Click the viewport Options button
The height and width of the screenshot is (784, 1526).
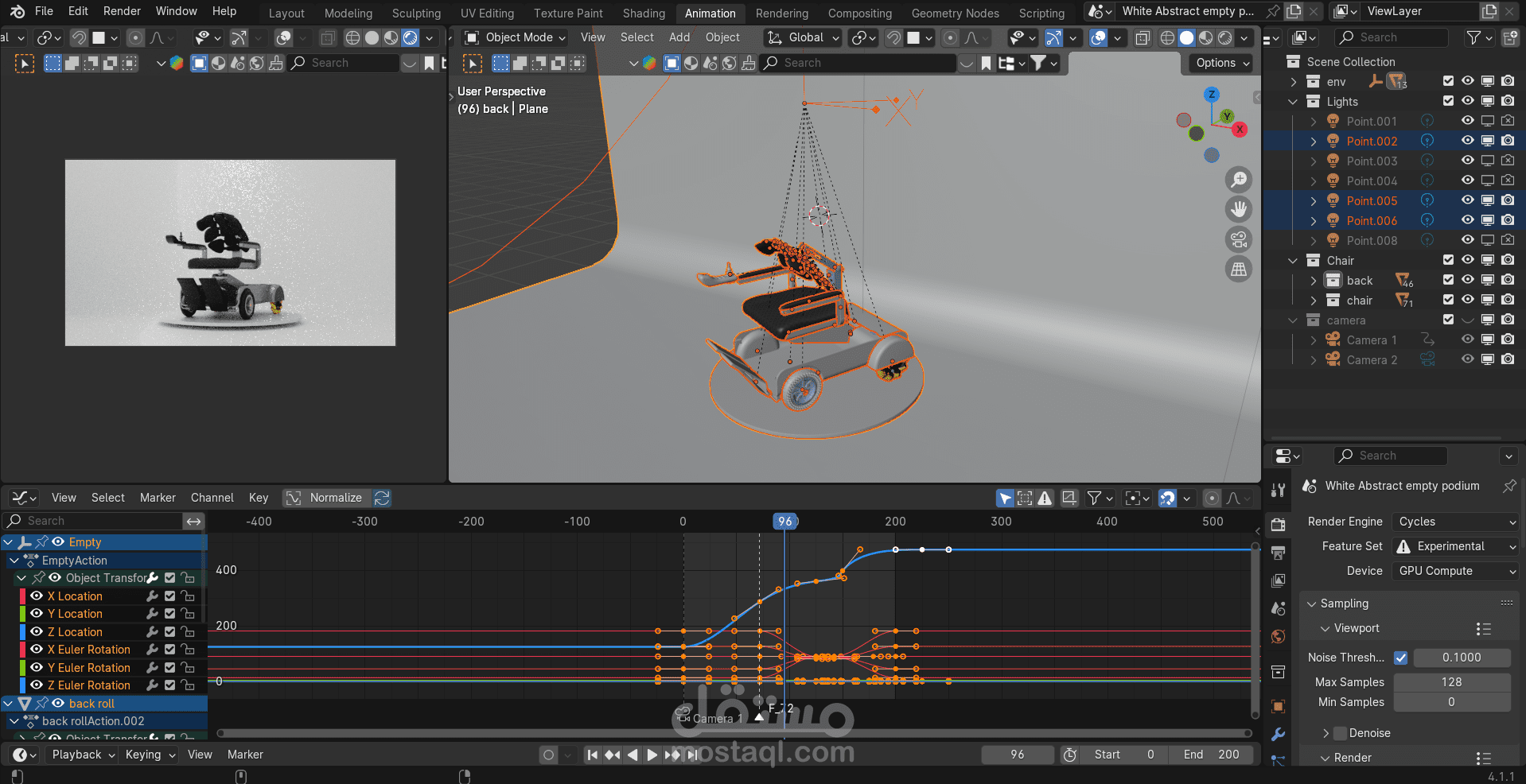pyautogui.click(x=1222, y=63)
